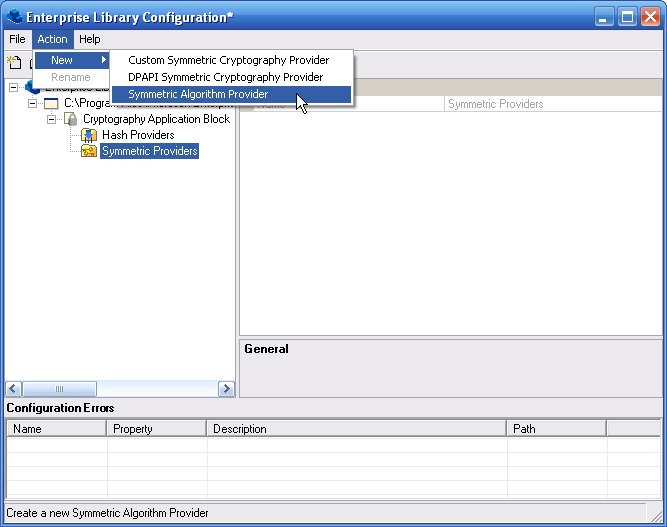Collapse the Cryptography Application Block node
Screen dimensions: 667x527
tap(51, 119)
